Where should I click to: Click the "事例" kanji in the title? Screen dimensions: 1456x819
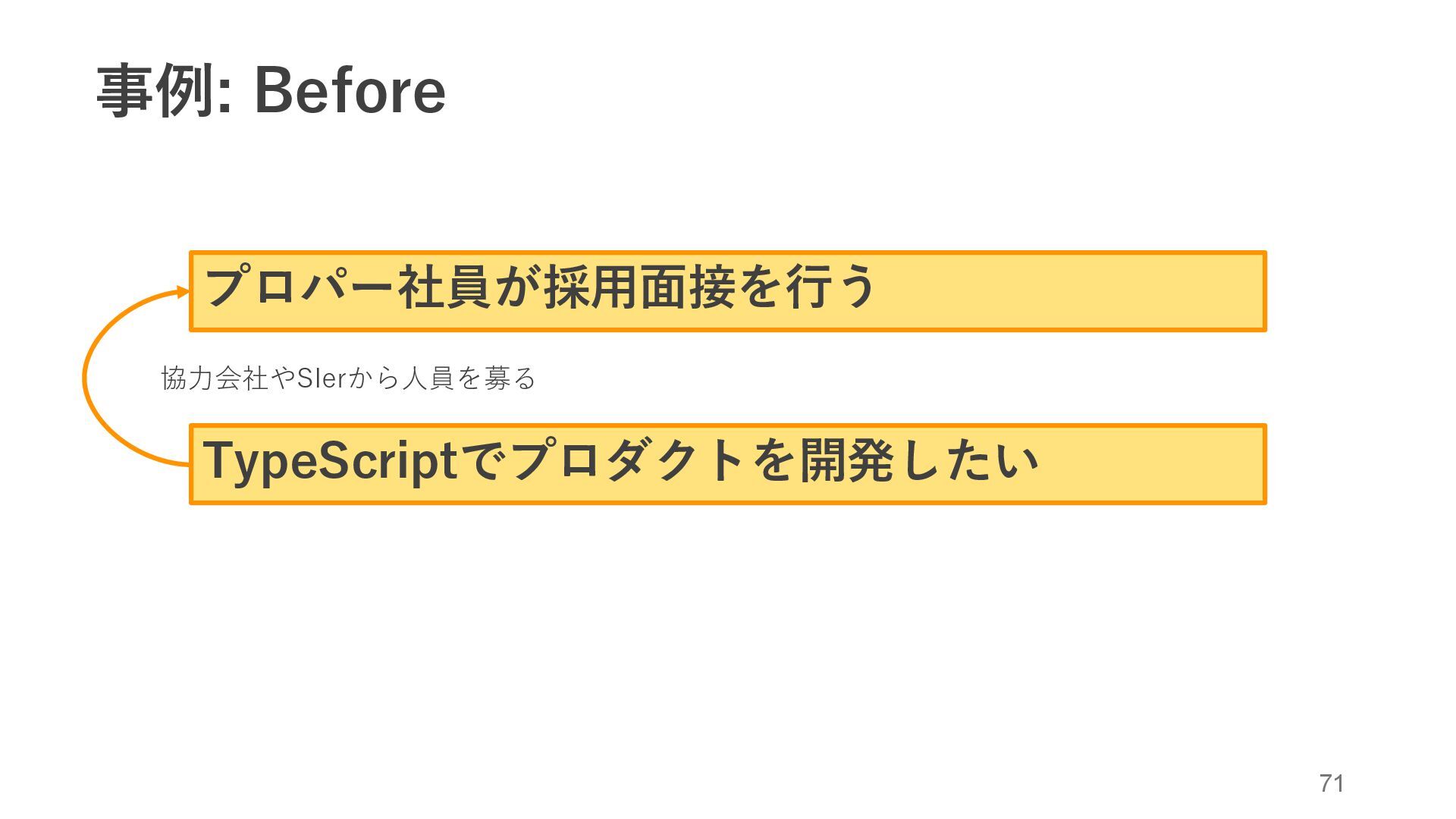tap(153, 91)
